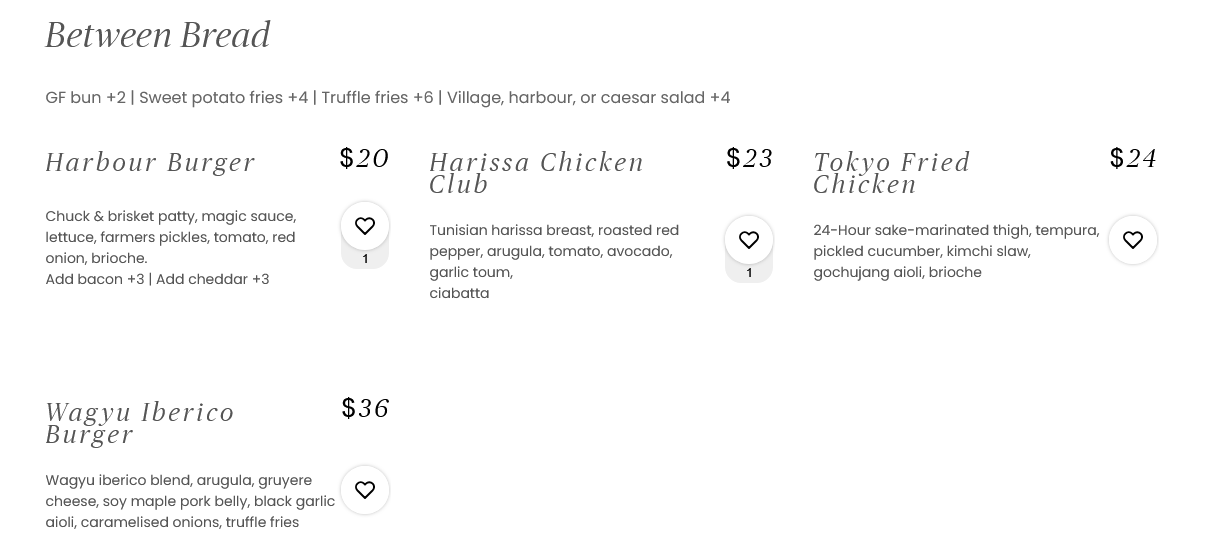Click the Wagyu iberico blend description text
The height and width of the screenshot is (551, 1214).
point(189,501)
